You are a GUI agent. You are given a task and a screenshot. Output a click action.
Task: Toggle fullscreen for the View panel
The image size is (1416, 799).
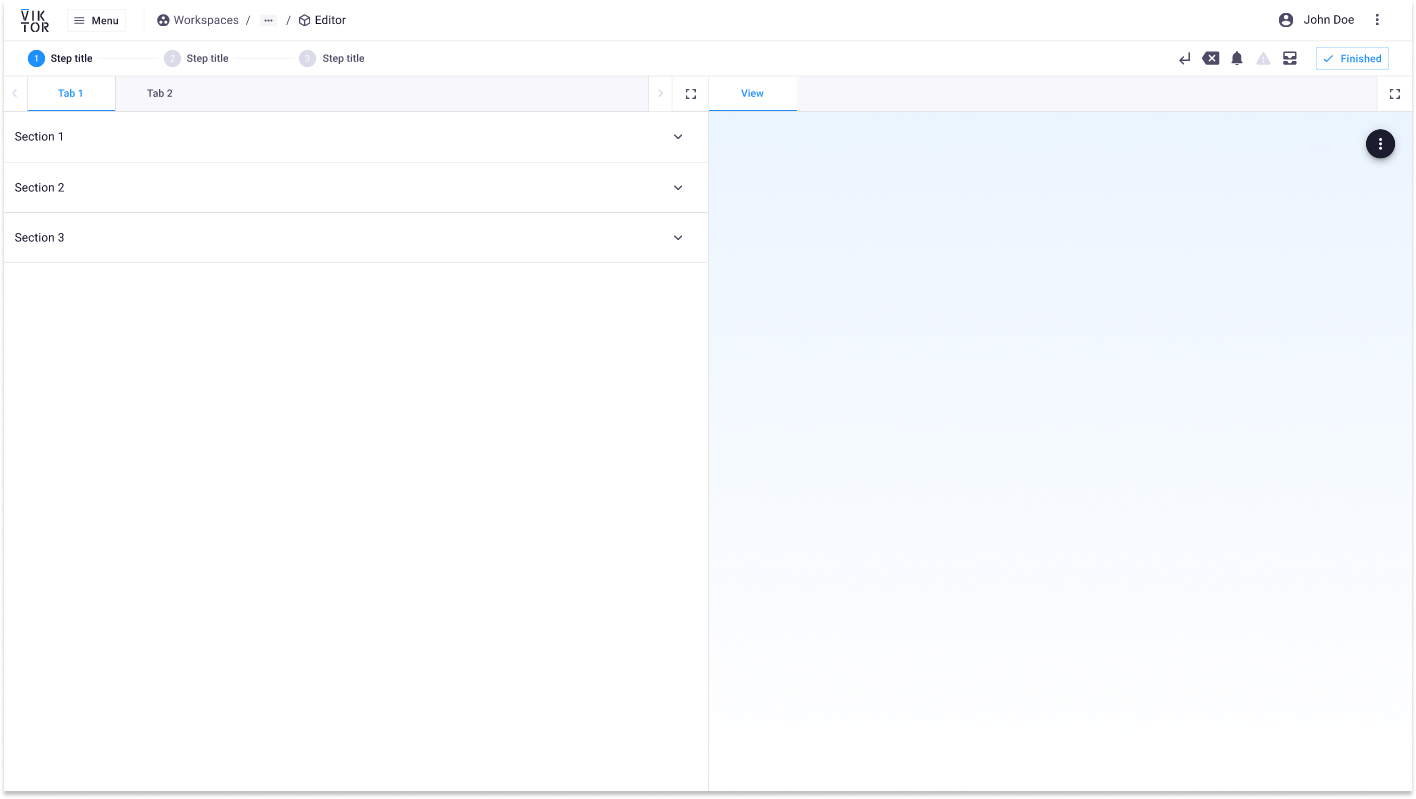click(x=1395, y=94)
